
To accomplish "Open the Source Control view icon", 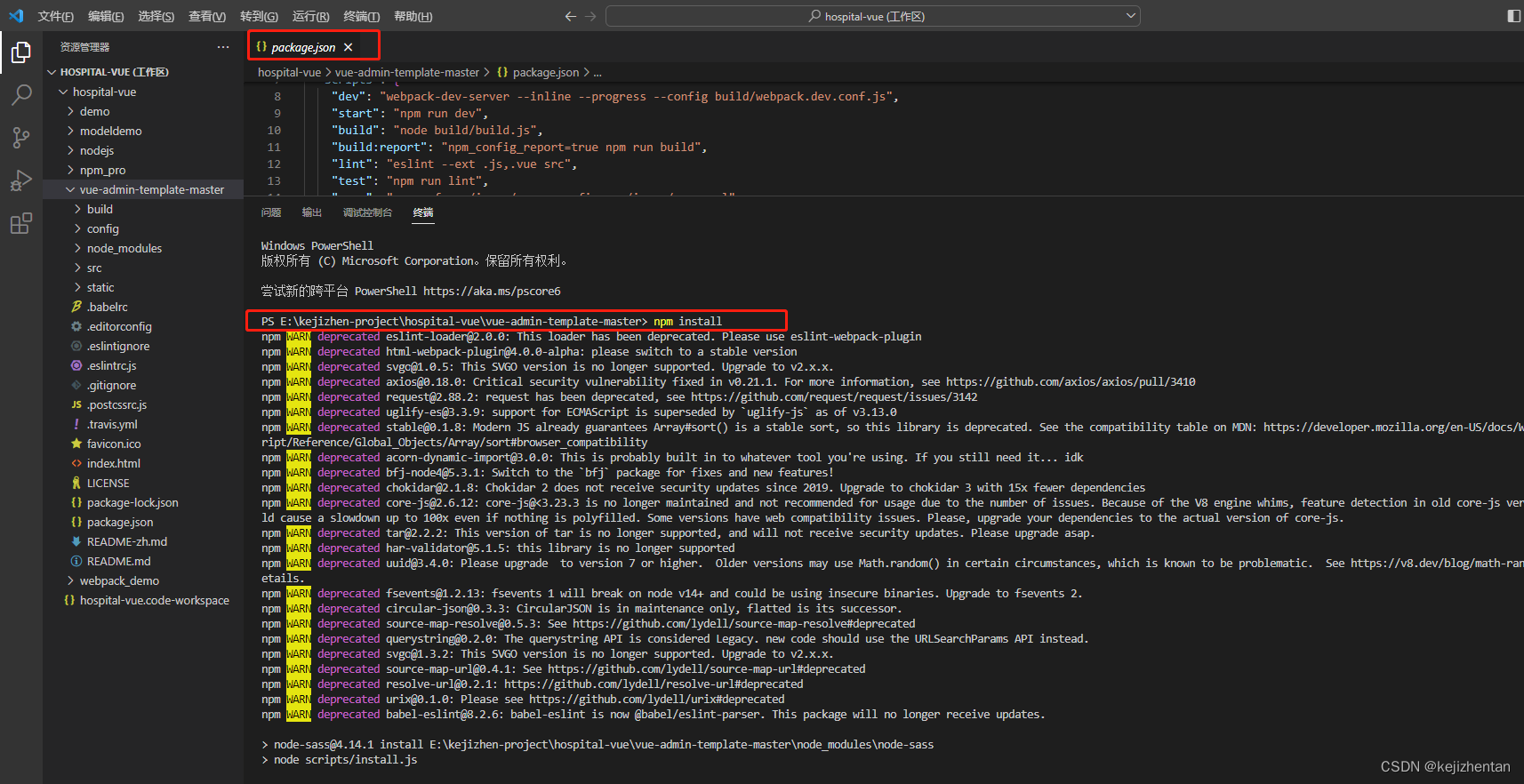I will pos(21,137).
